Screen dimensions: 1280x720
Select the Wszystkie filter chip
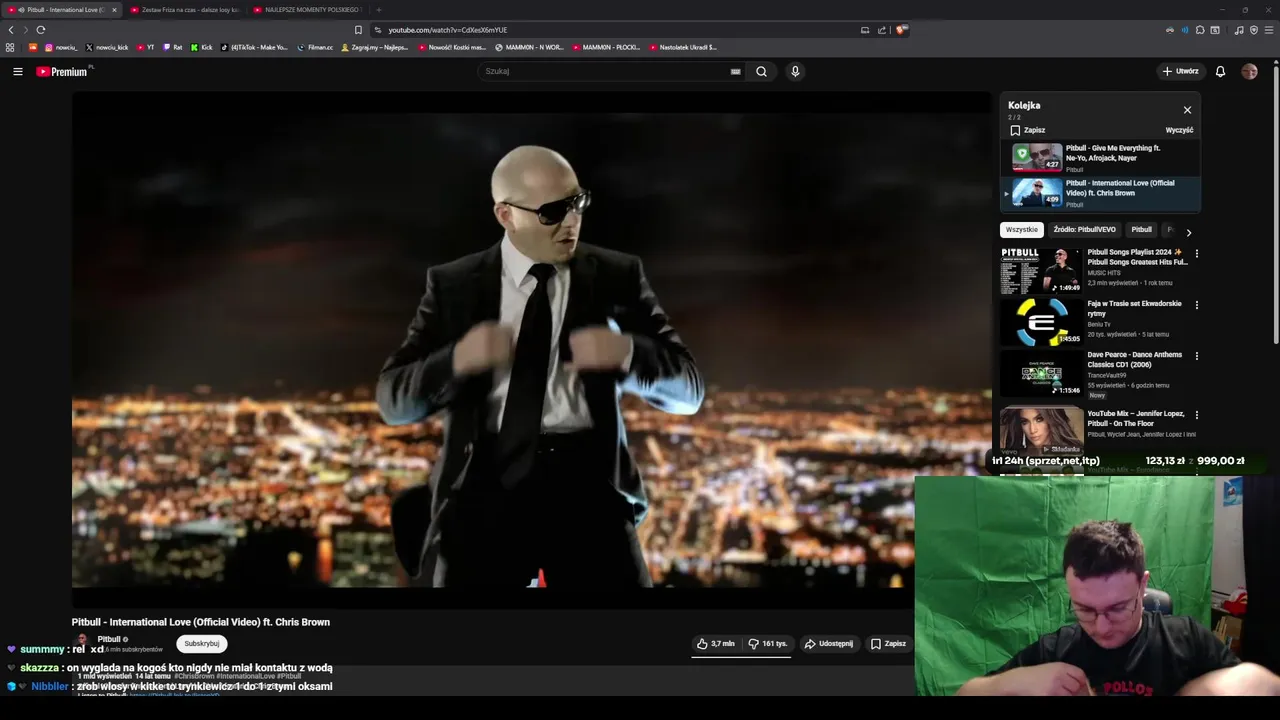1021,230
